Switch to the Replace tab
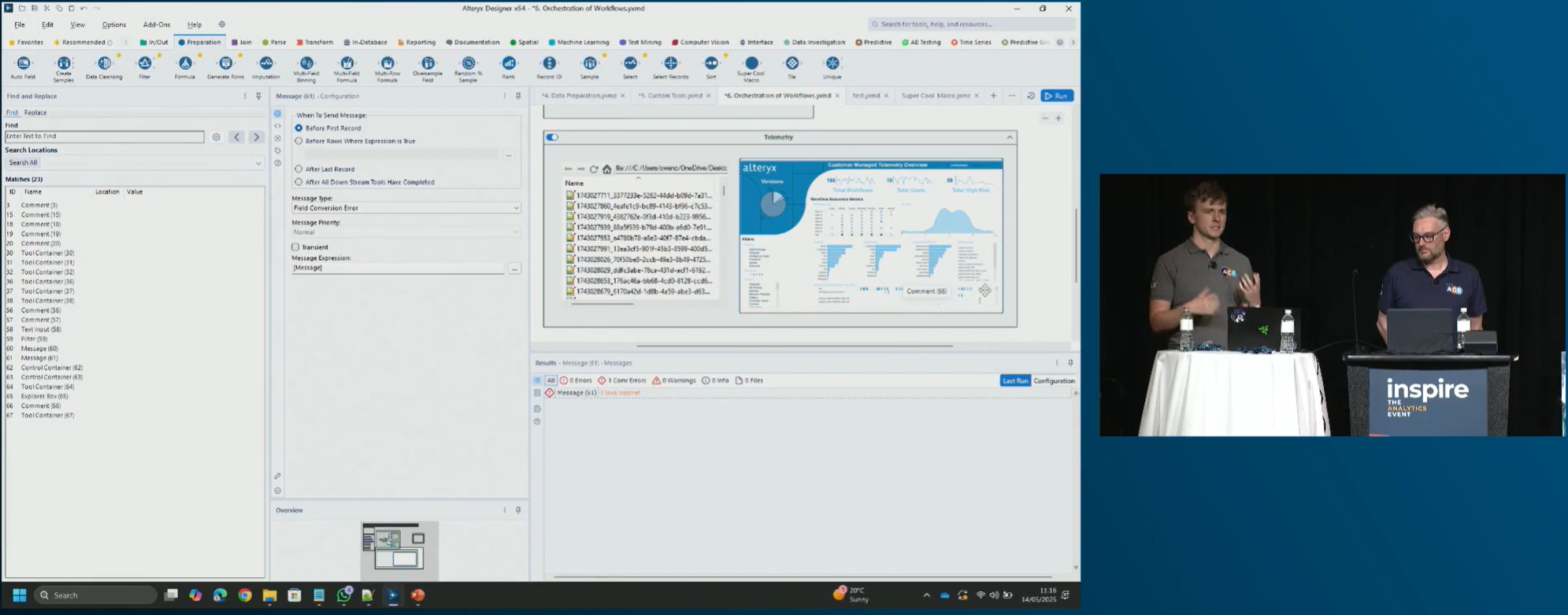This screenshot has width=1568, height=615. [35, 113]
